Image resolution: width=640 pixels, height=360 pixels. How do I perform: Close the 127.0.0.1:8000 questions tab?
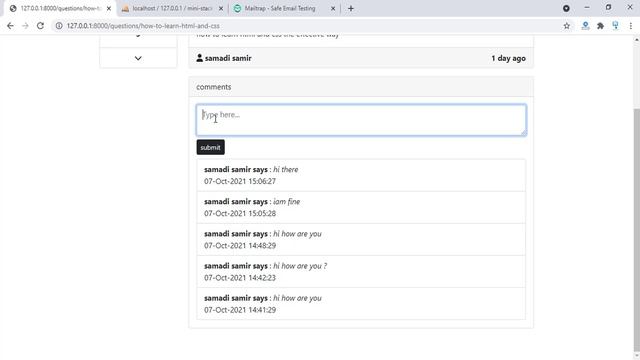click(x=109, y=8)
